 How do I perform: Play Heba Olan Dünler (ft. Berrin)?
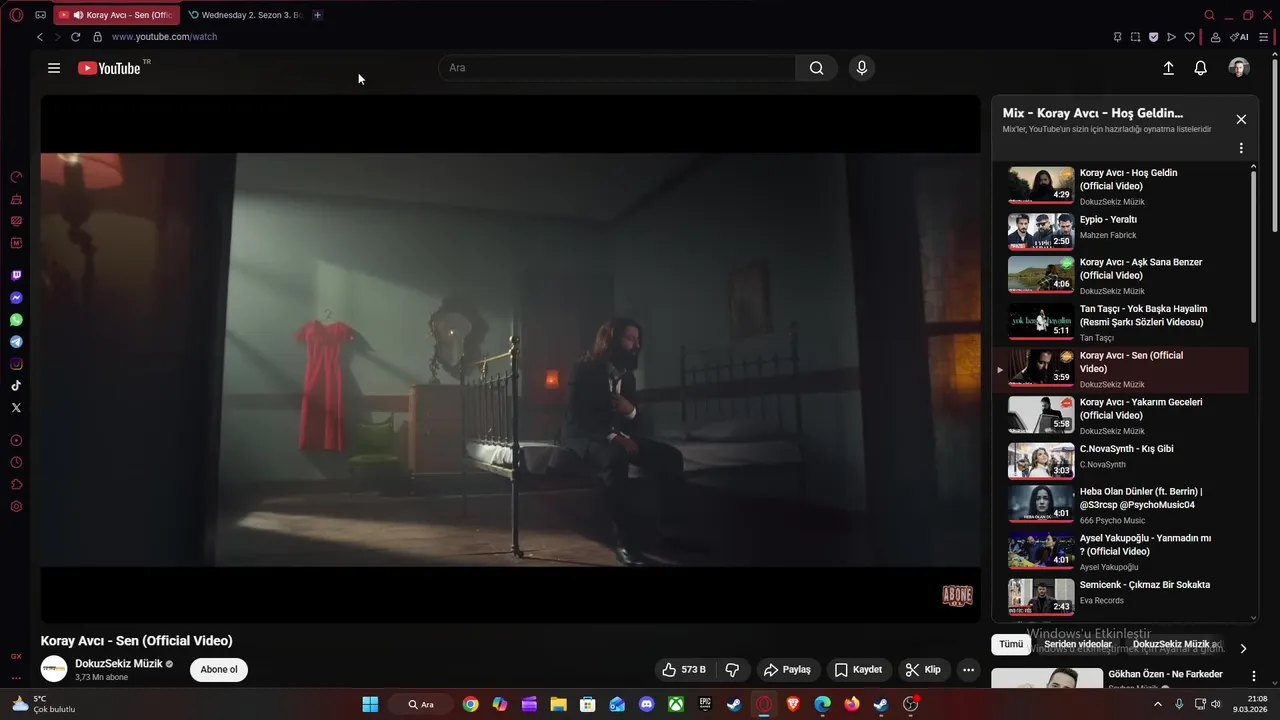[1120, 504]
